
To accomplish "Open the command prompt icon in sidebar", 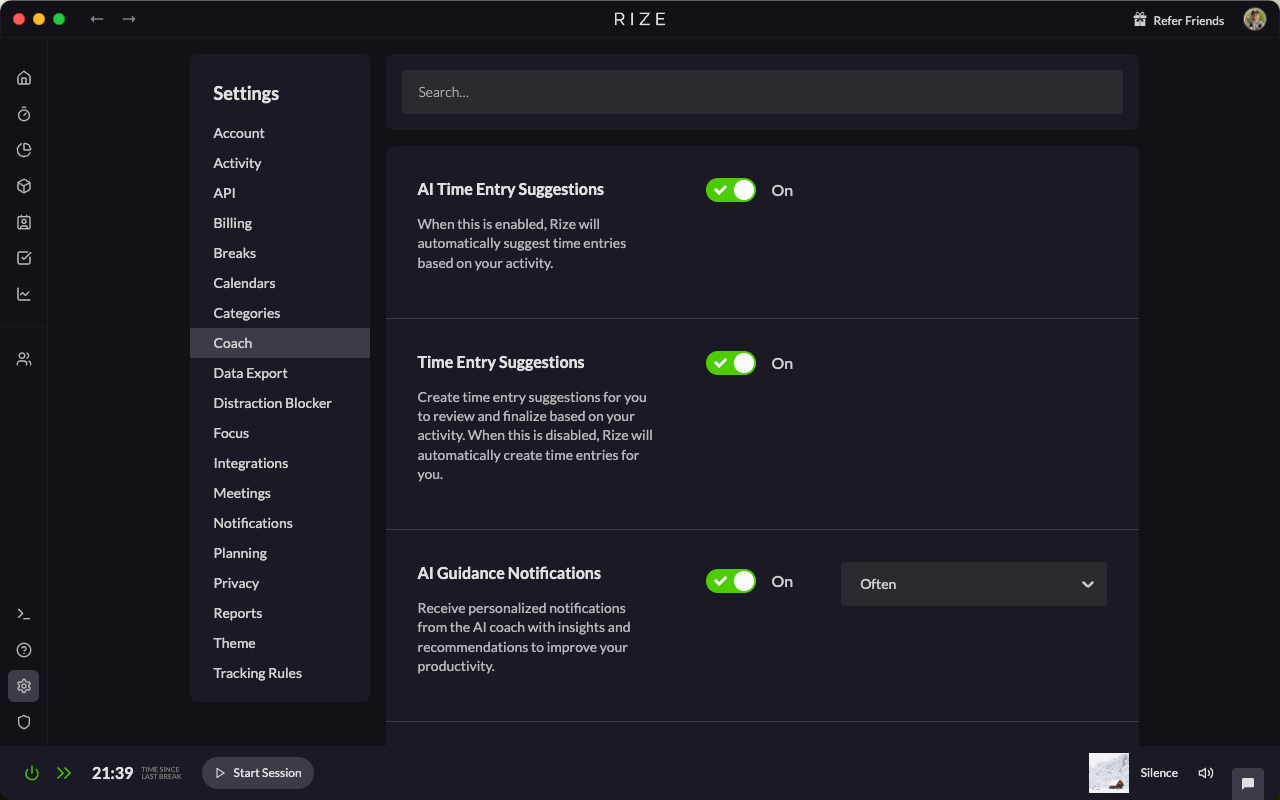I will (x=24, y=614).
